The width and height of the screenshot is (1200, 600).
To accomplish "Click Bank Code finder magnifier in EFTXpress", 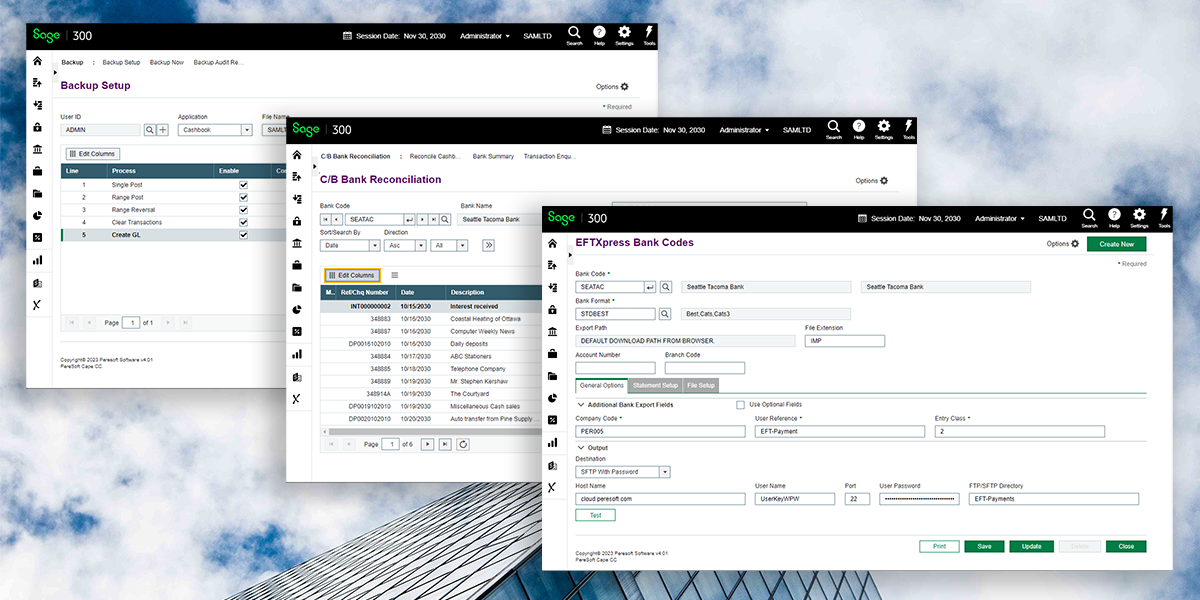I will click(666, 287).
